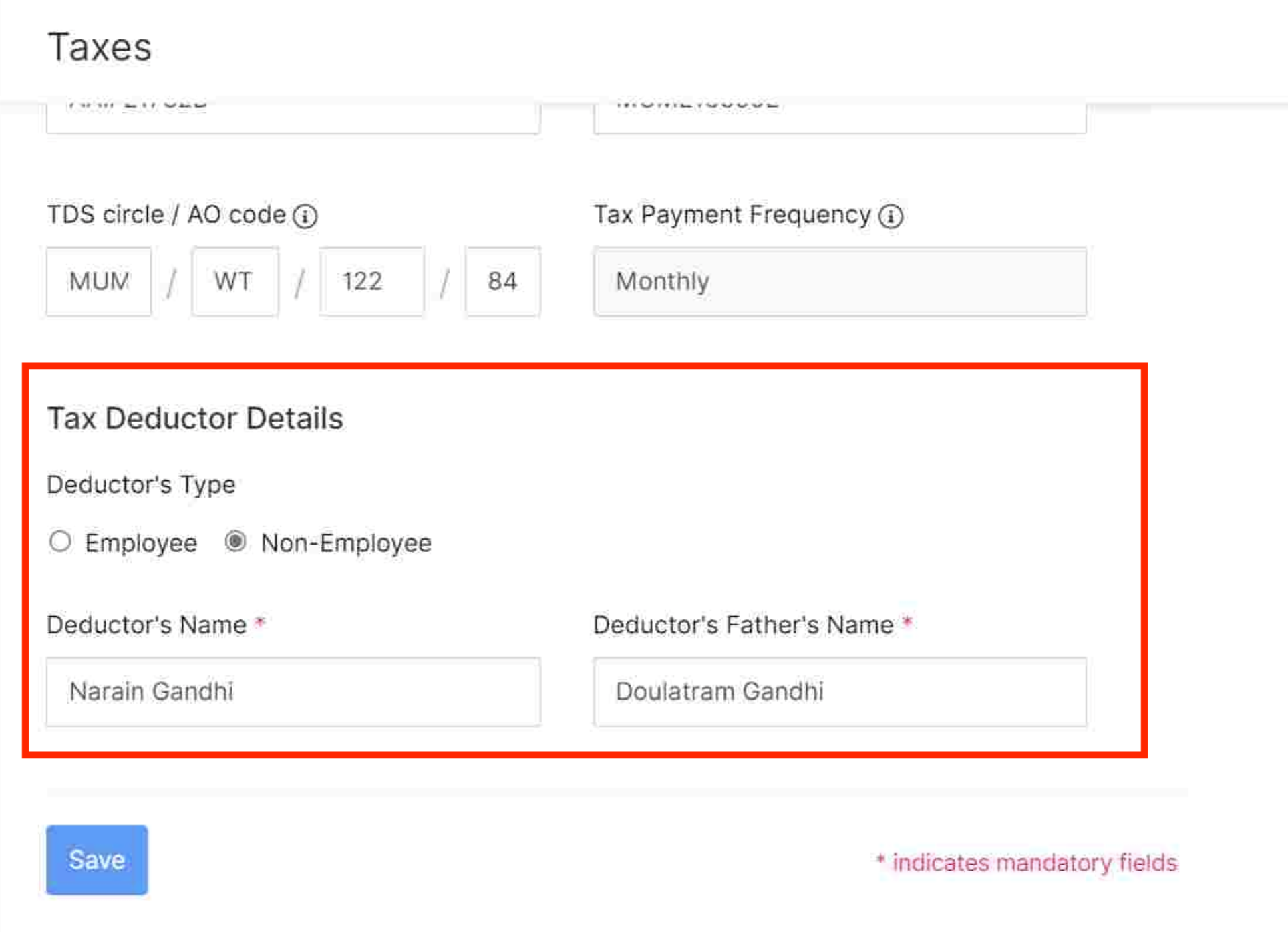This screenshot has height=932, width=1288.
Task: Click the indicates mandatory fields note
Action: (x=1025, y=863)
